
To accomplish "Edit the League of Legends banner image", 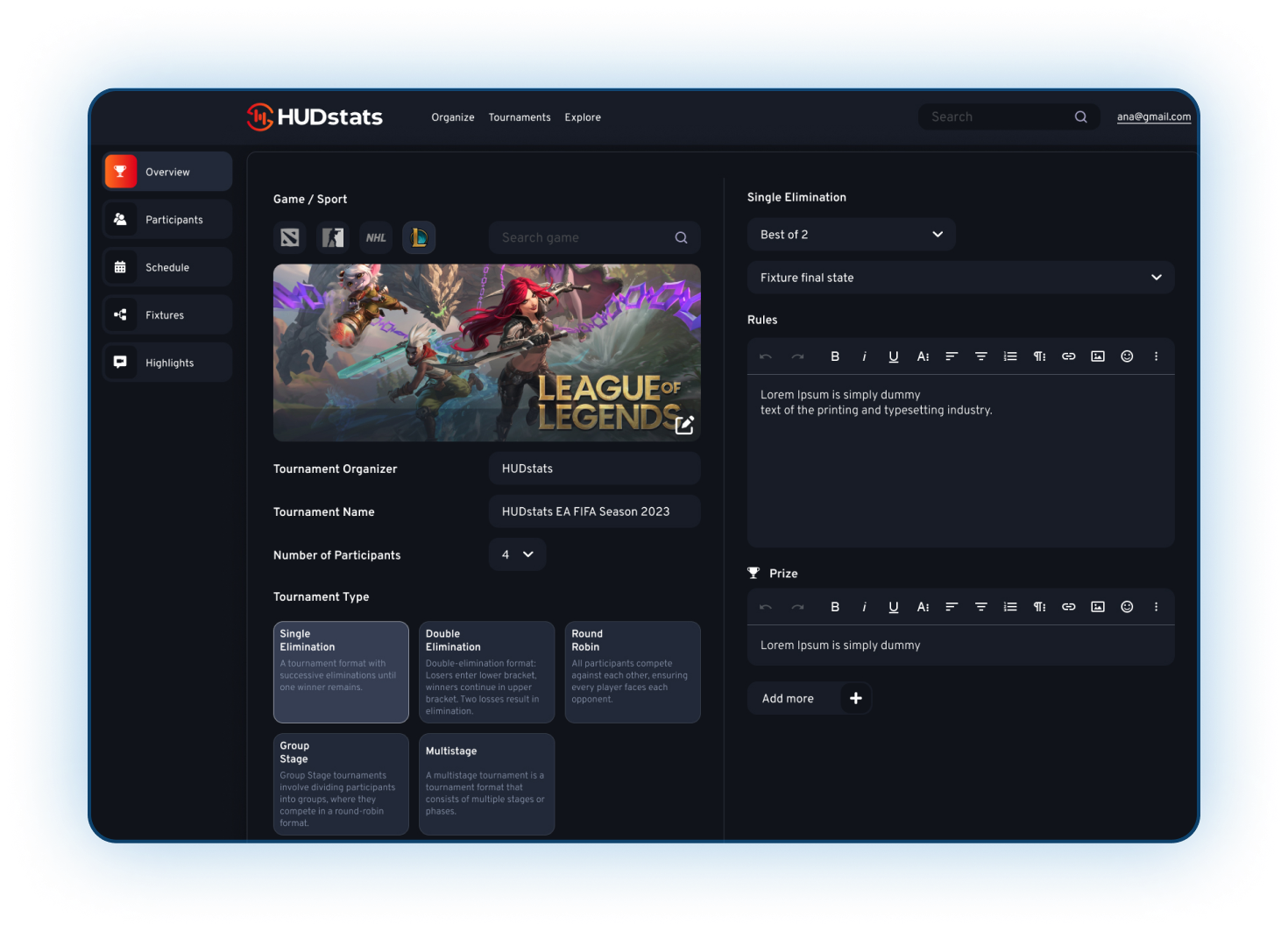I will pyautogui.click(x=684, y=425).
